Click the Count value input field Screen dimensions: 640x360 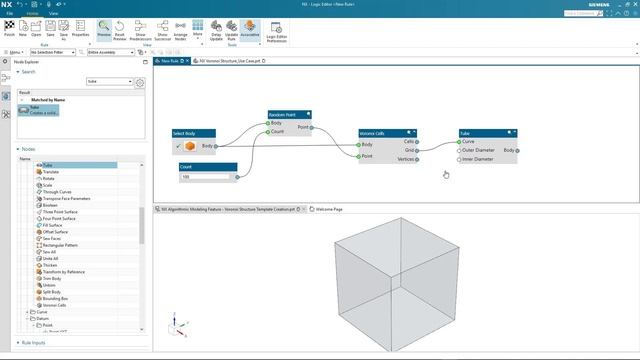tap(206, 177)
